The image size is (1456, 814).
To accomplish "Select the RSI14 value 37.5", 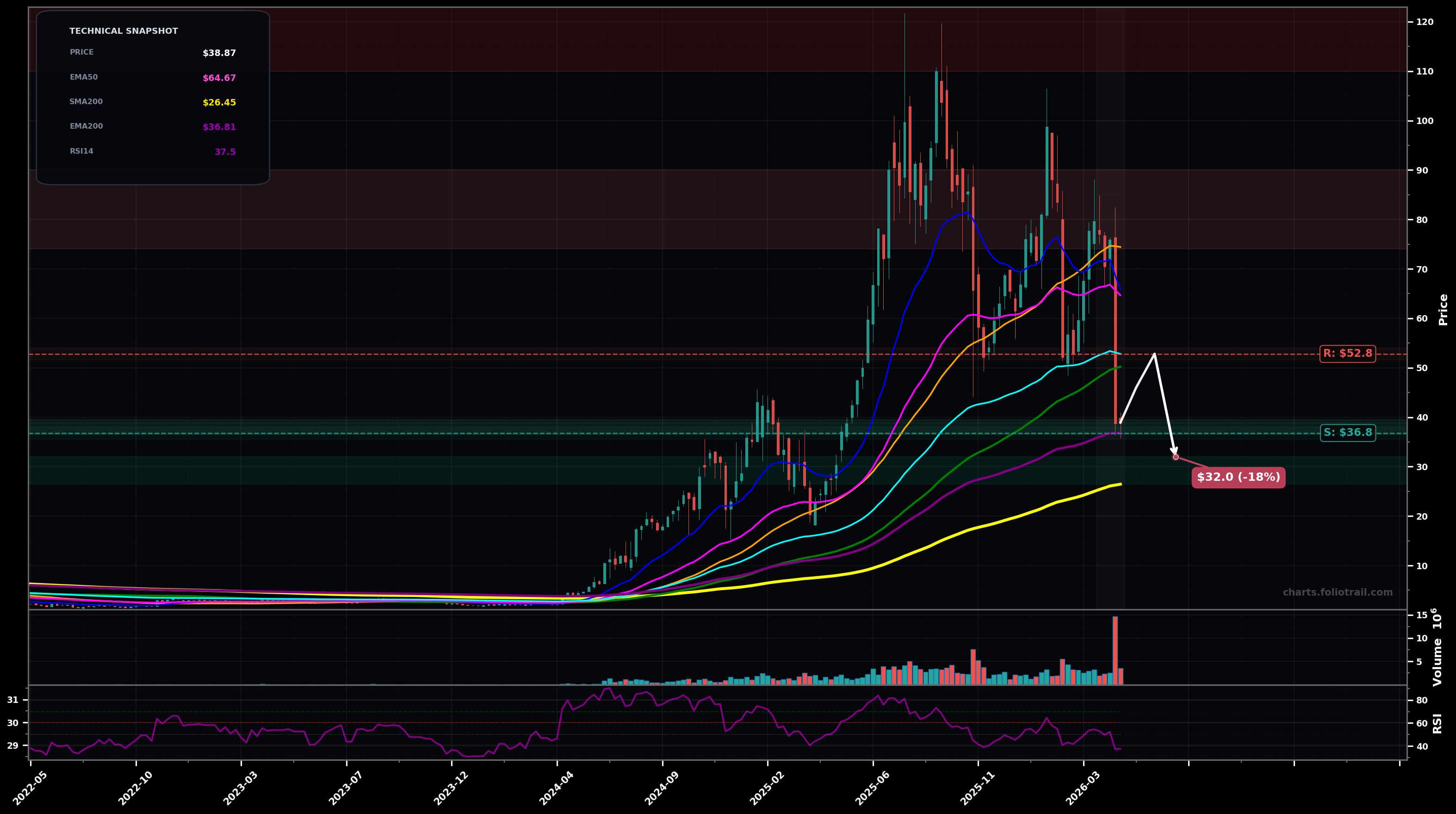I will 225,152.
